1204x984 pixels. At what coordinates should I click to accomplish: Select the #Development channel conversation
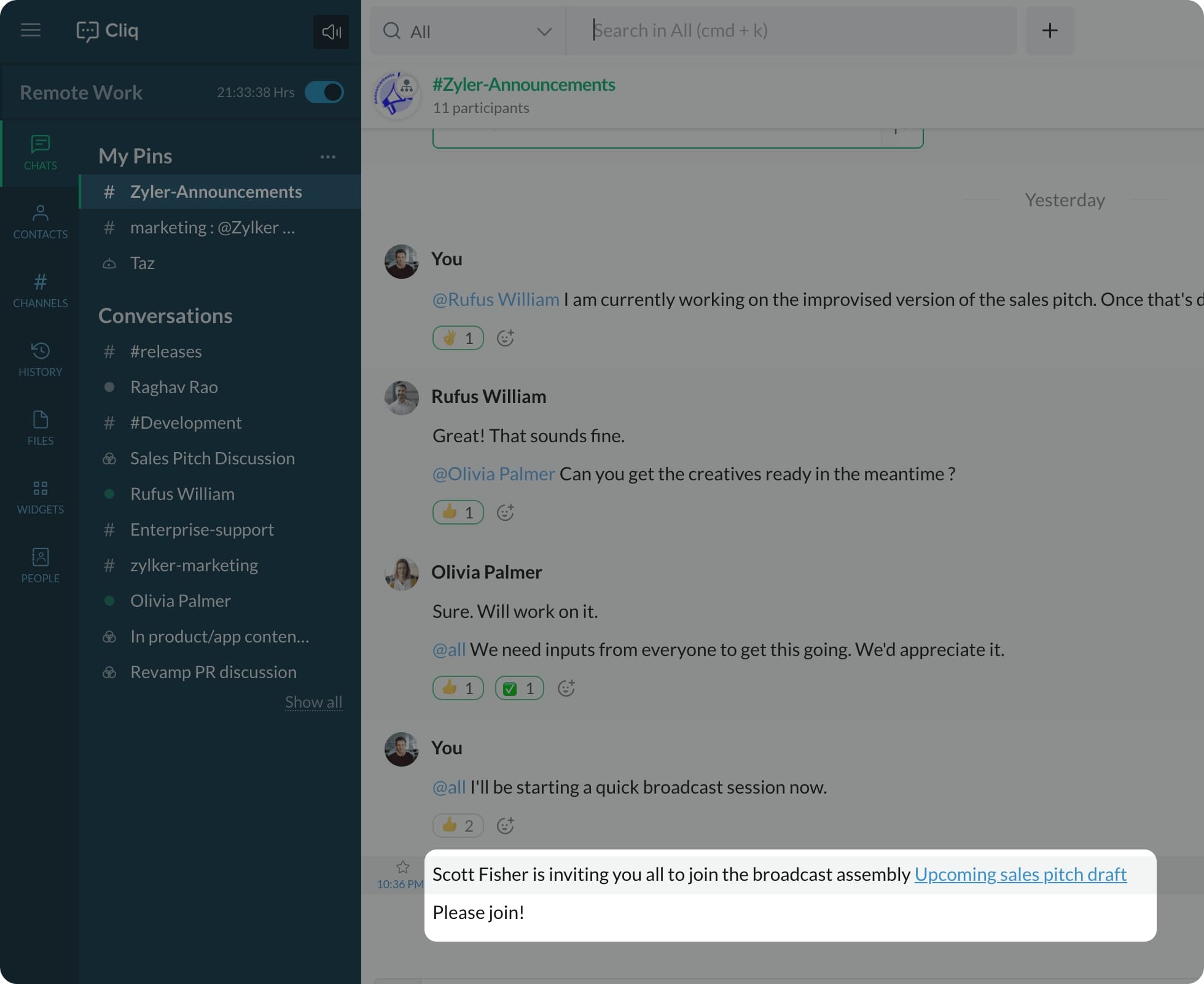tap(186, 423)
